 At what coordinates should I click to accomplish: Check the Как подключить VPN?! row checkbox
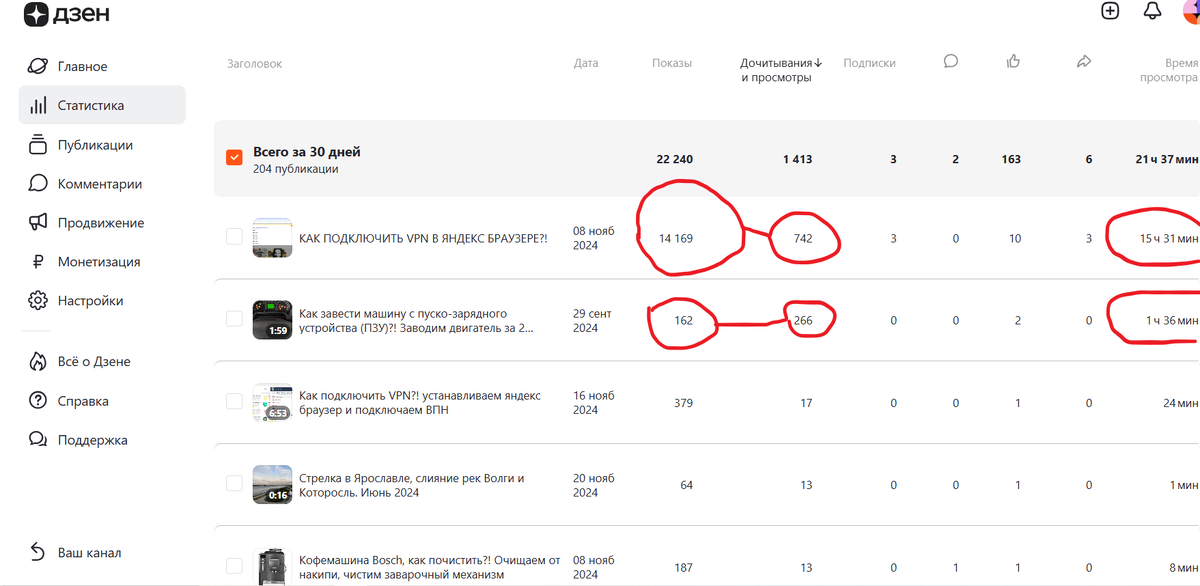[x=234, y=402]
